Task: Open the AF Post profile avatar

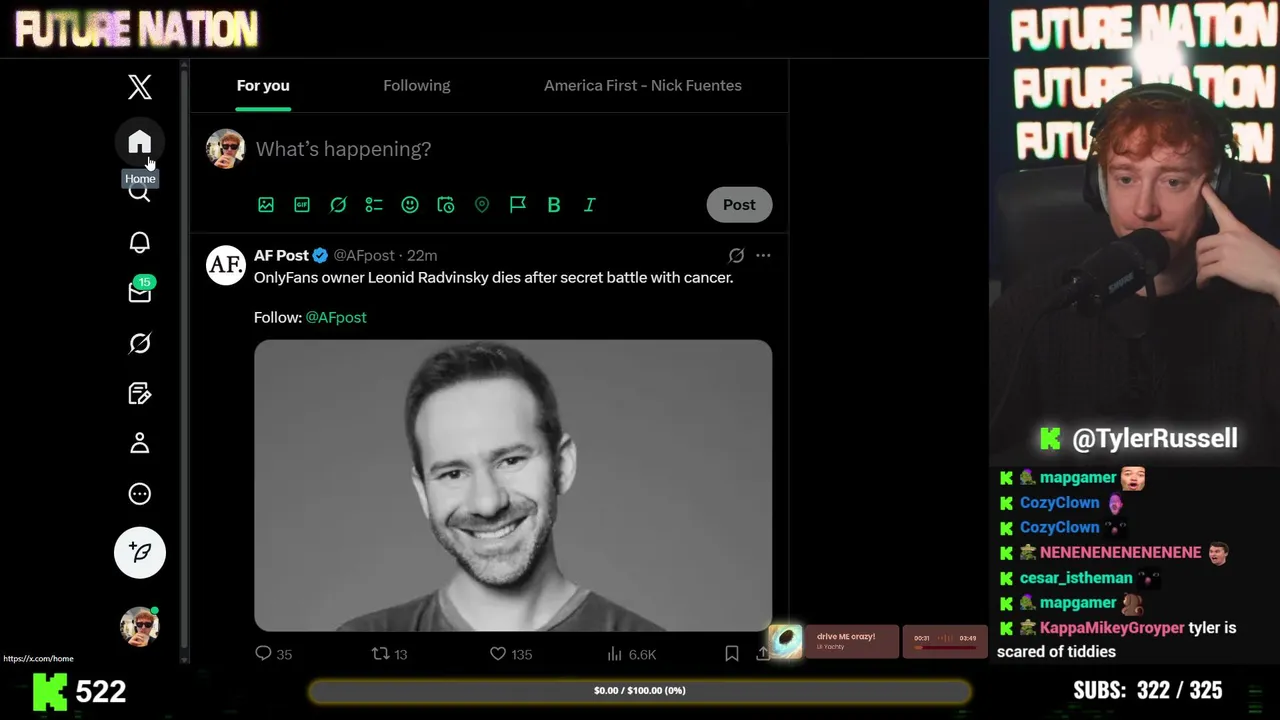Action: coord(226,265)
